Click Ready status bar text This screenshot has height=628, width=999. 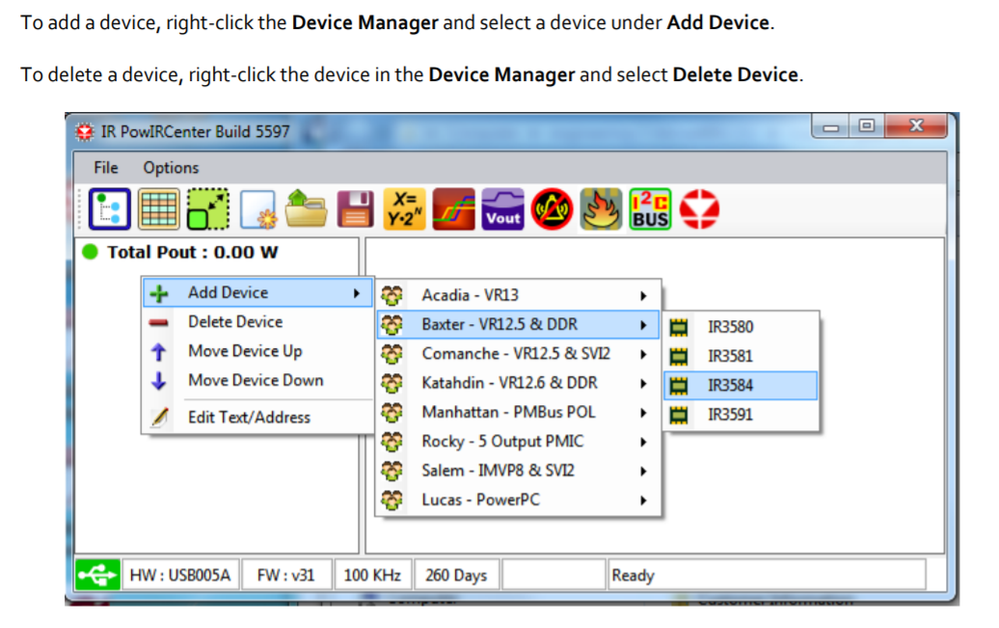tap(633, 575)
